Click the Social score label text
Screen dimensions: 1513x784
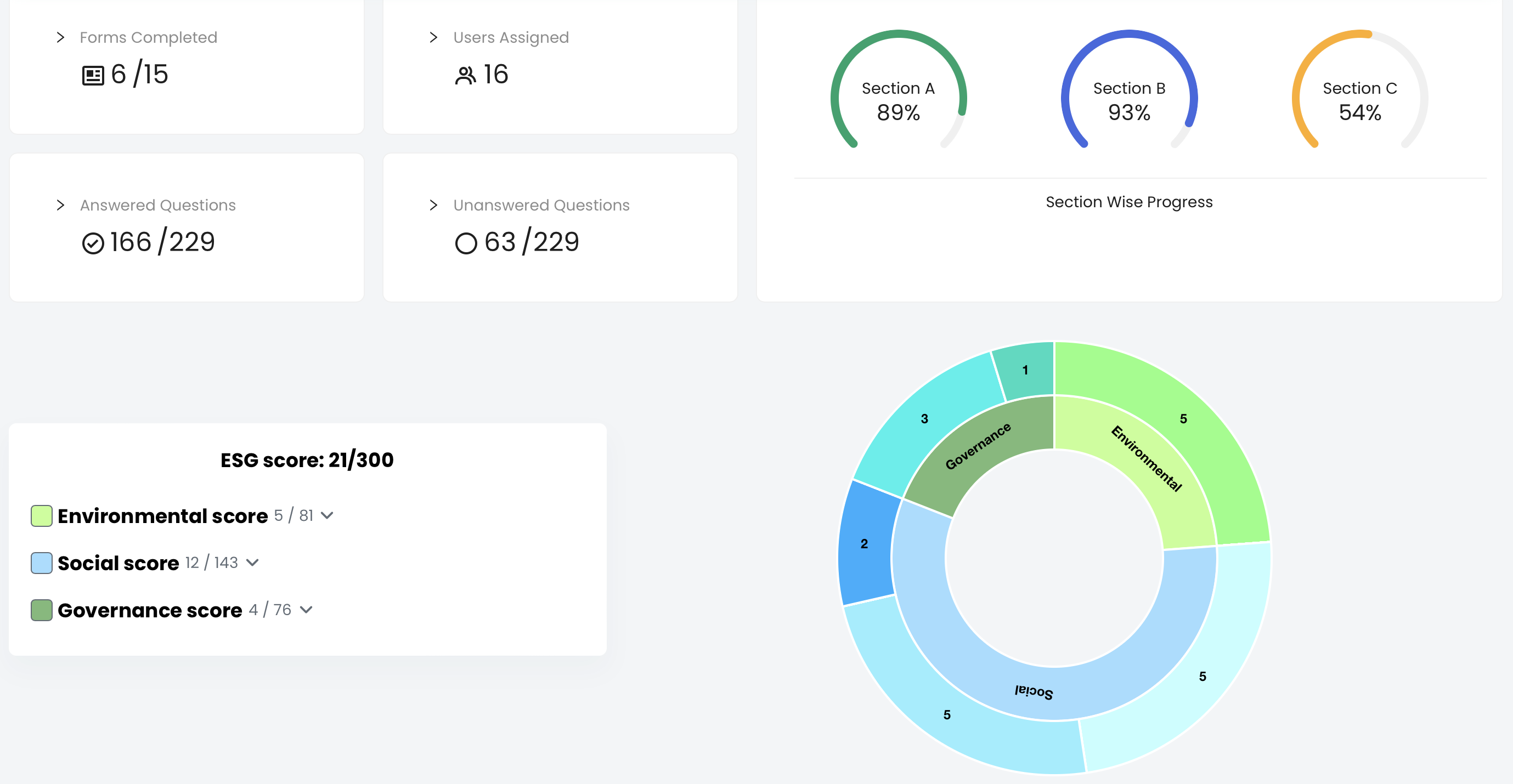coord(118,563)
